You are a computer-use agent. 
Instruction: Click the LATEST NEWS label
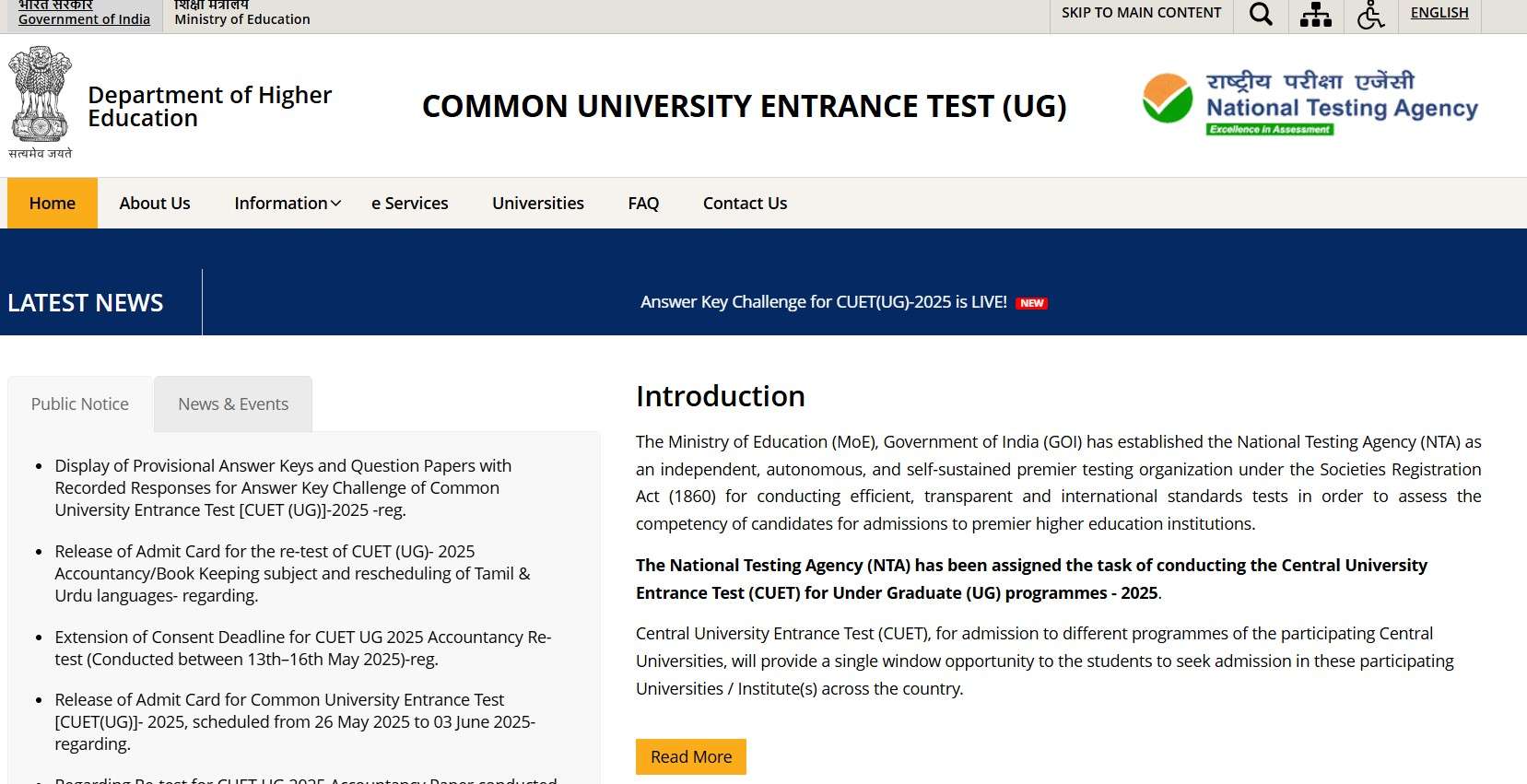pyautogui.click(x=85, y=302)
